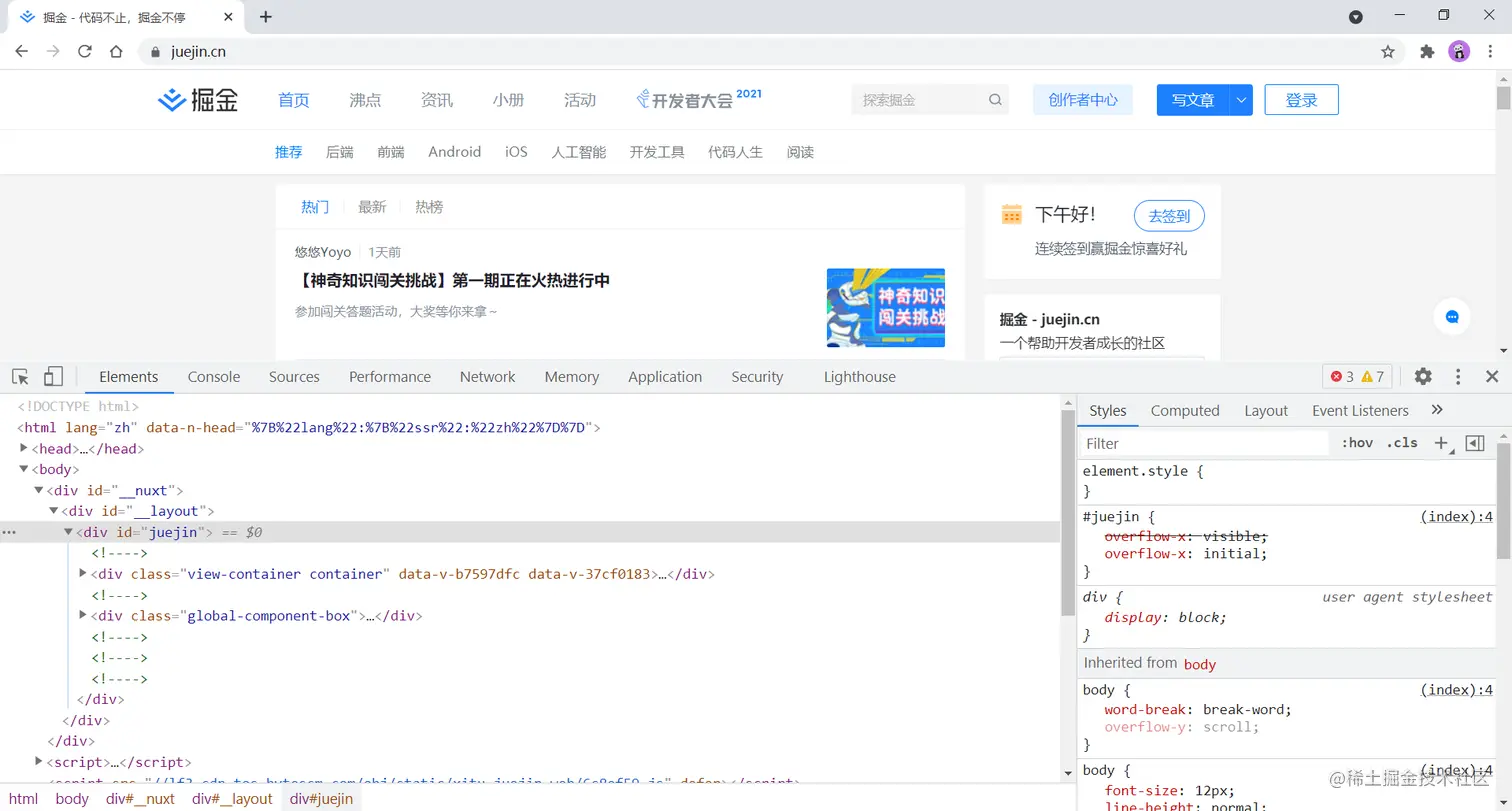This screenshot has width=1512, height=811.
Task: Switch to the Console tab
Action: pos(214,377)
